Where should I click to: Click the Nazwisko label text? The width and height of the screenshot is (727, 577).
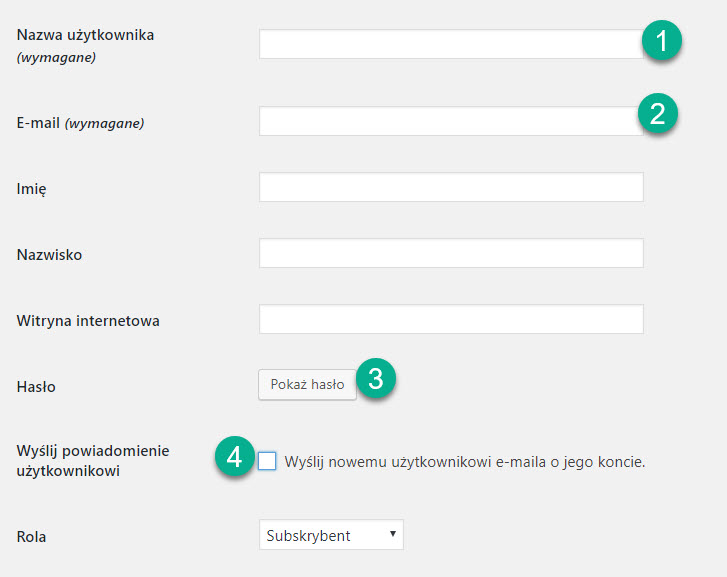[49, 255]
